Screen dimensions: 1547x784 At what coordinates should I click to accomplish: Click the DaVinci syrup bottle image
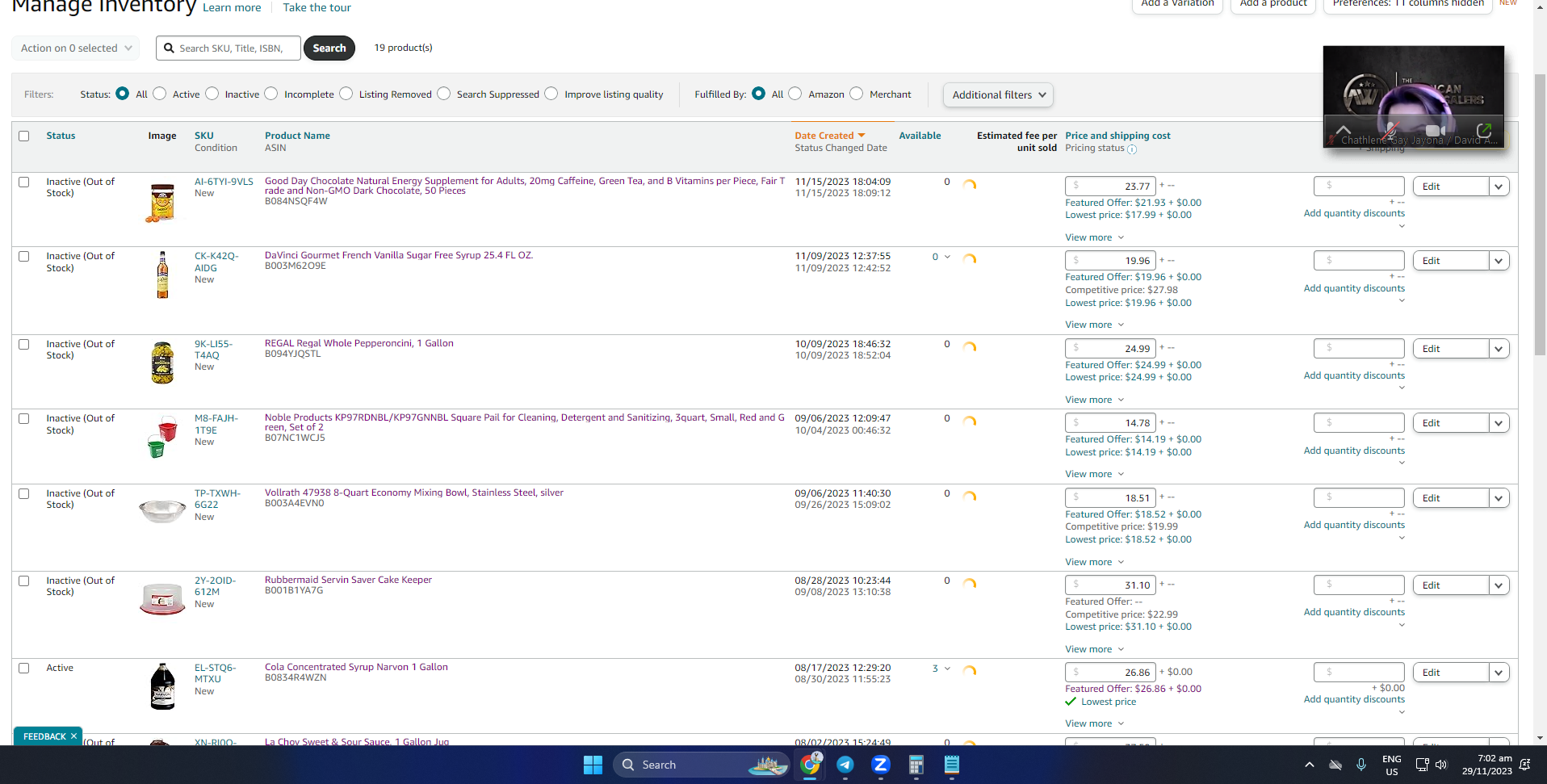click(162, 275)
